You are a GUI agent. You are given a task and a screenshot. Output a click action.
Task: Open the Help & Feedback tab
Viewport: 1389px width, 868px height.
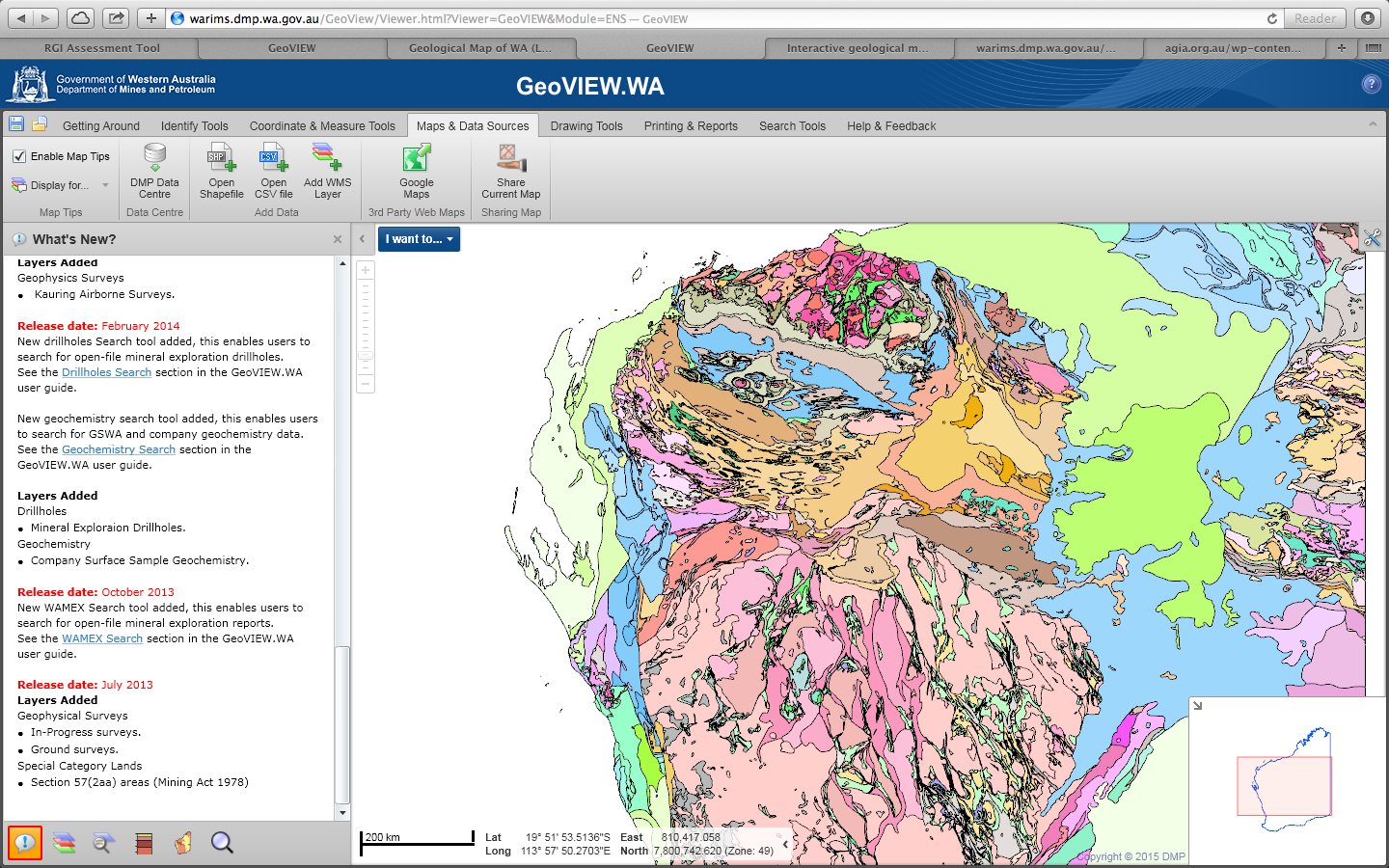891,126
